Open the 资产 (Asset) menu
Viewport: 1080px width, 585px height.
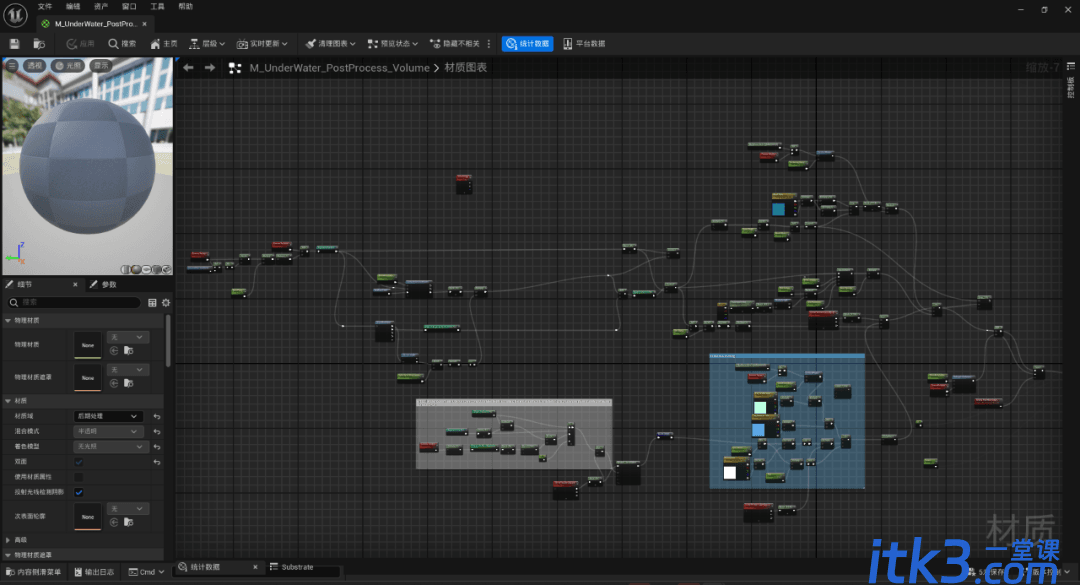(x=101, y=6)
